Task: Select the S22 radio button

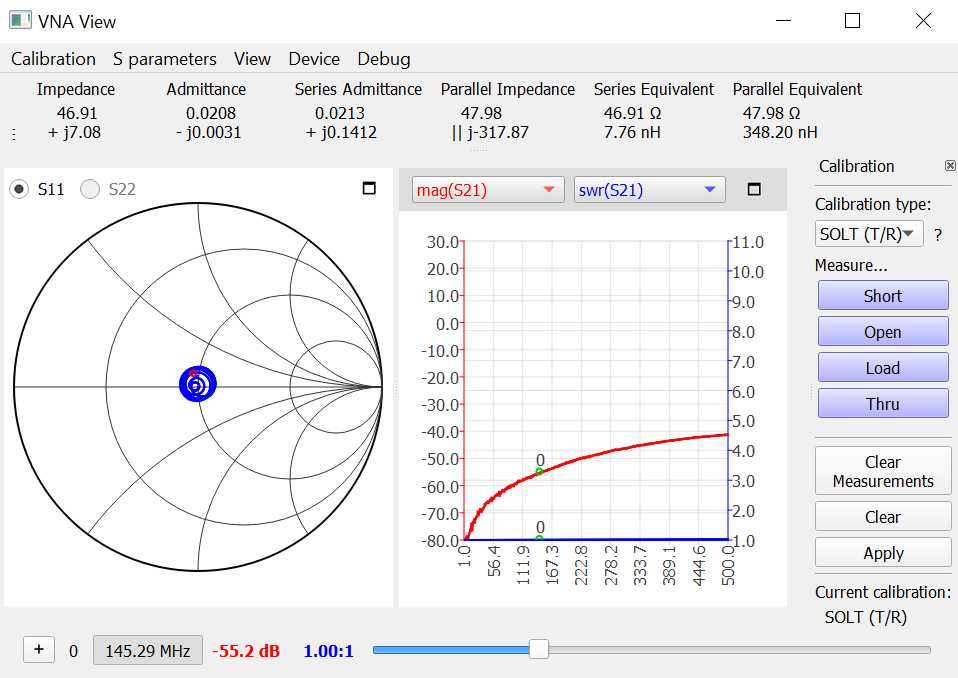Action: point(90,189)
